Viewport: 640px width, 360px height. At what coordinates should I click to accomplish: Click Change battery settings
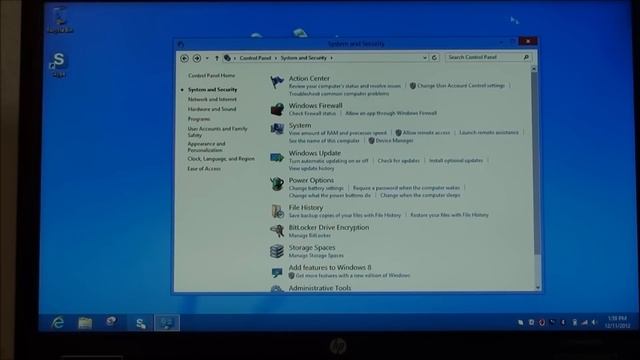pos(316,188)
